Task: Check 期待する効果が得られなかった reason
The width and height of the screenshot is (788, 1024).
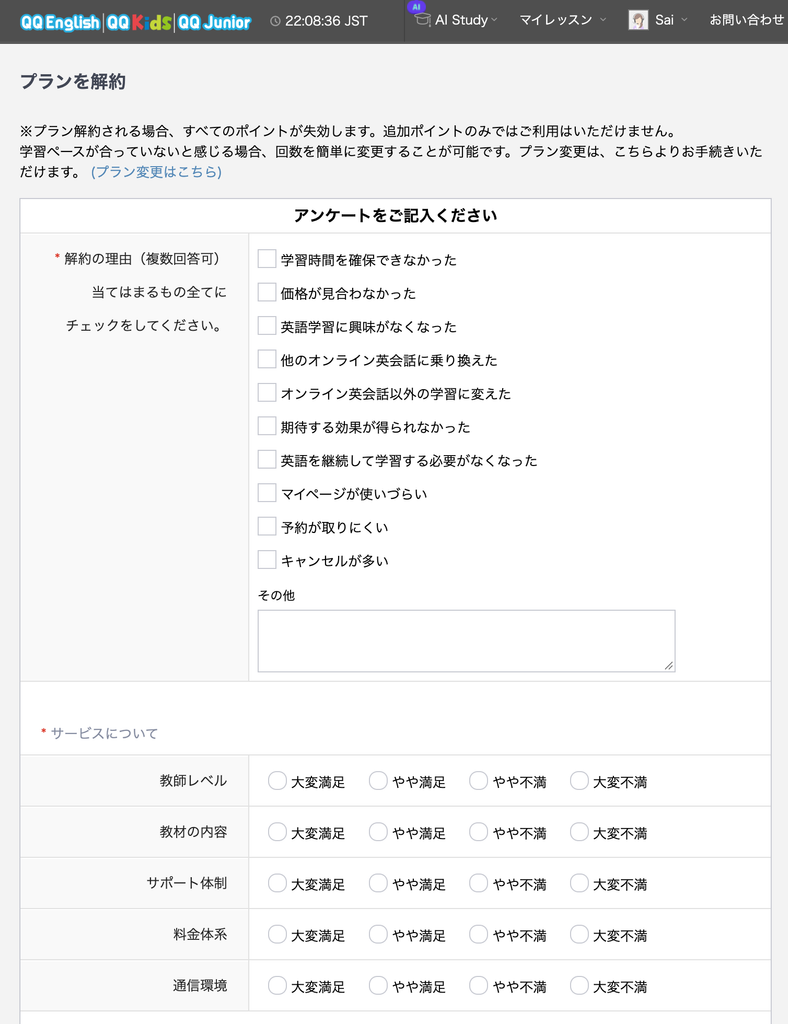Action: (x=267, y=426)
